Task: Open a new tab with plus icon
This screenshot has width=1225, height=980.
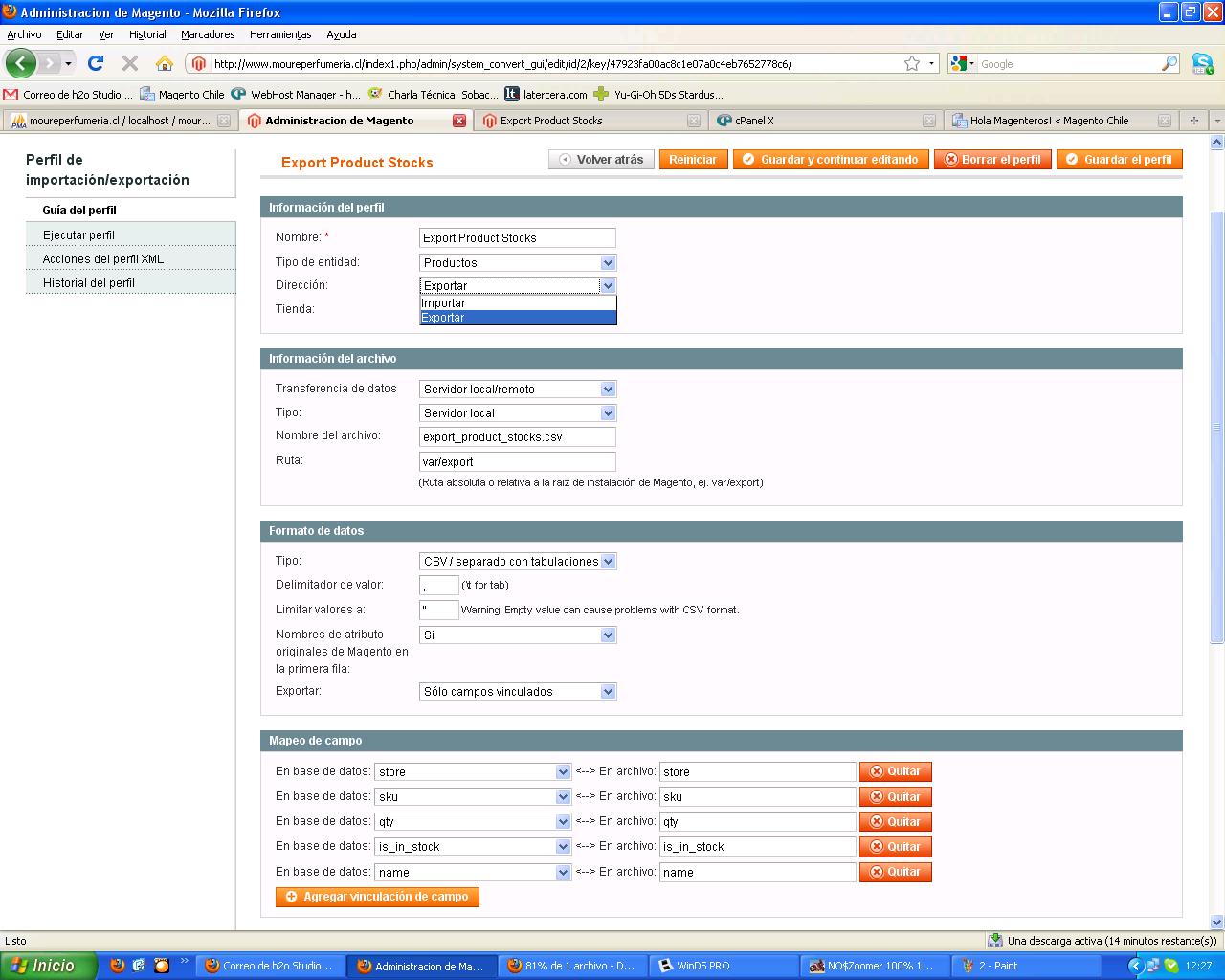Action: pos(1193,121)
